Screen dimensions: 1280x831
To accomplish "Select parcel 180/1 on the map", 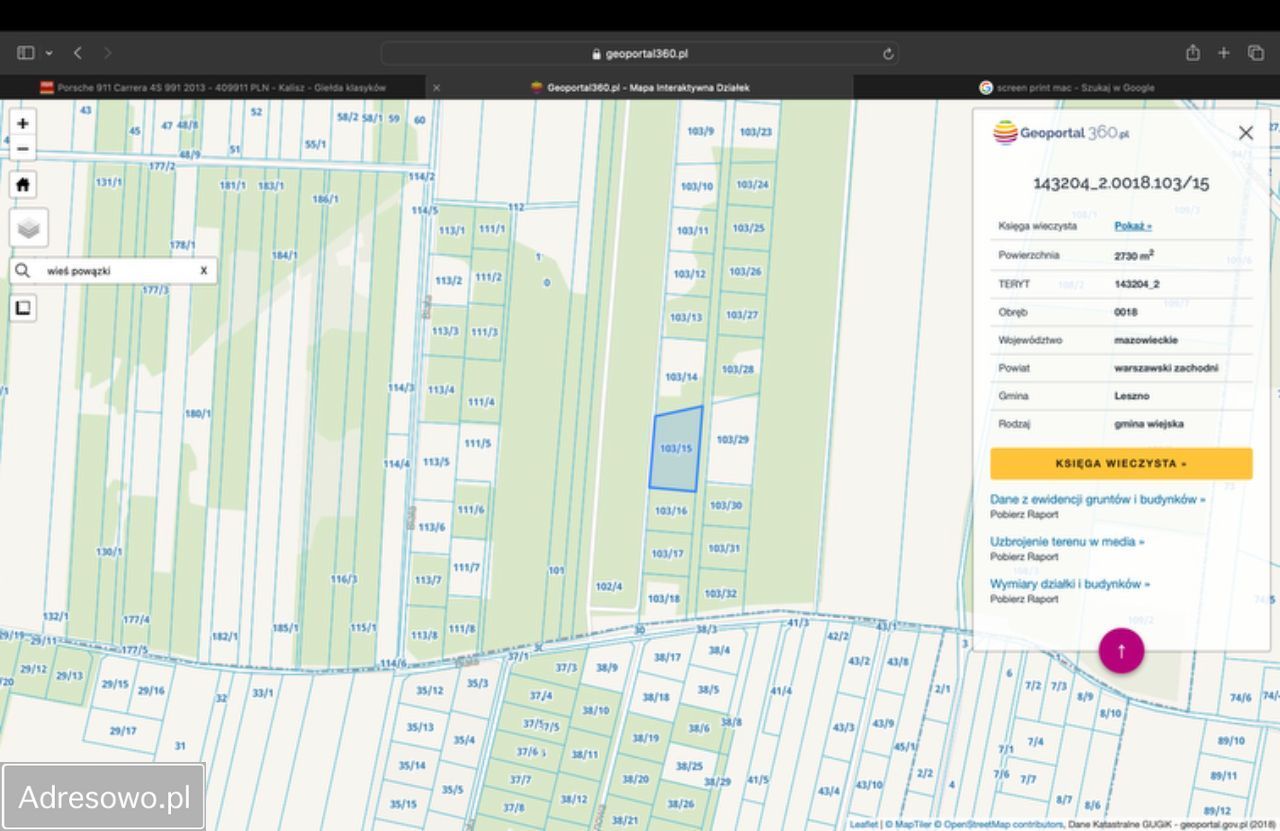I will pyautogui.click(x=196, y=413).
